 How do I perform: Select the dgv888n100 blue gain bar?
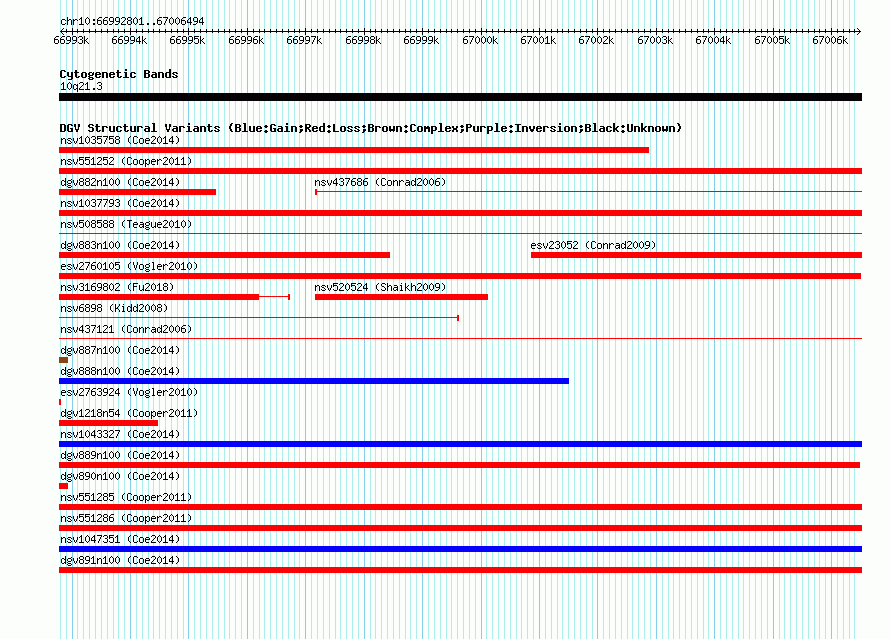pos(314,381)
